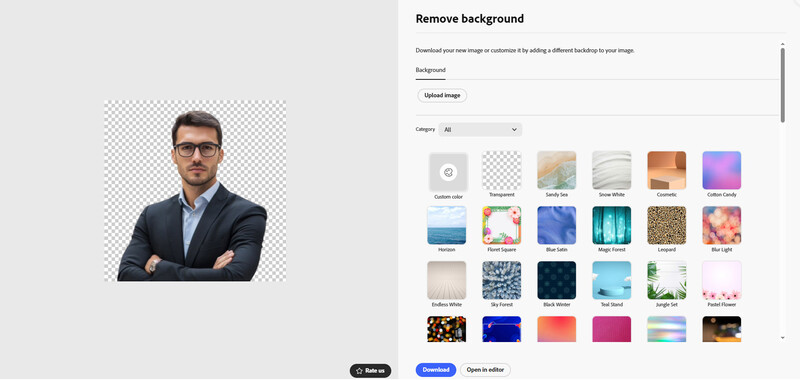
Task: Select the Teal Stand backdrop
Action: pyautogui.click(x=612, y=281)
